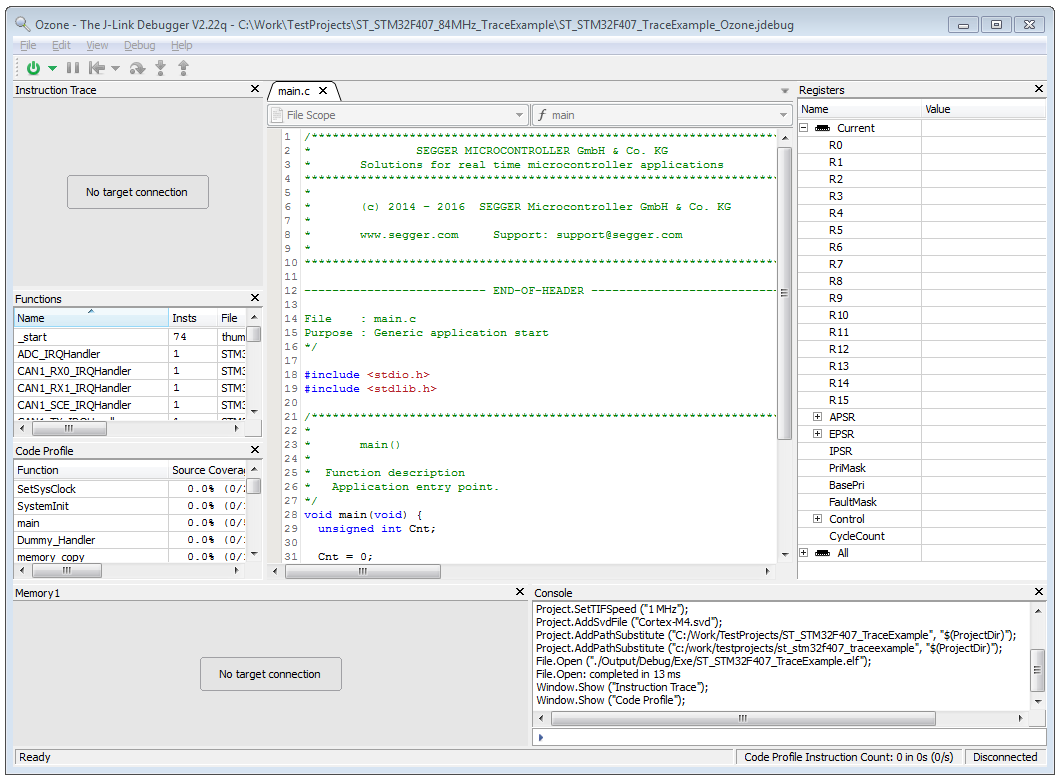Click the step over icon
Image resolution: width=1061 pixels, height=782 pixels.
coord(137,68)
